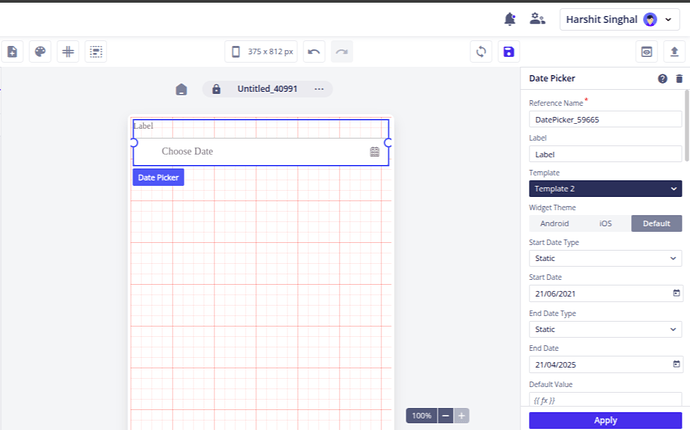Click the refresh sync icon
This screenshot has width=690, height=430.
(x=481, y=52)
